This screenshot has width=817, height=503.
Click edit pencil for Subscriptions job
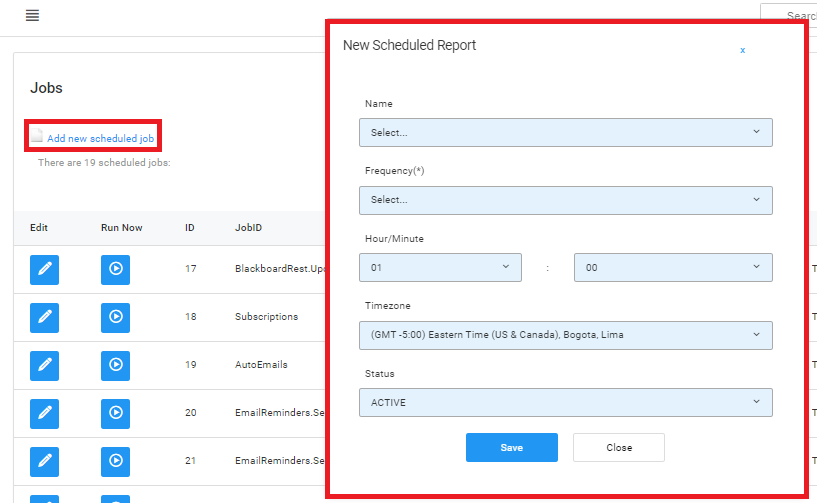pos(44,317)
